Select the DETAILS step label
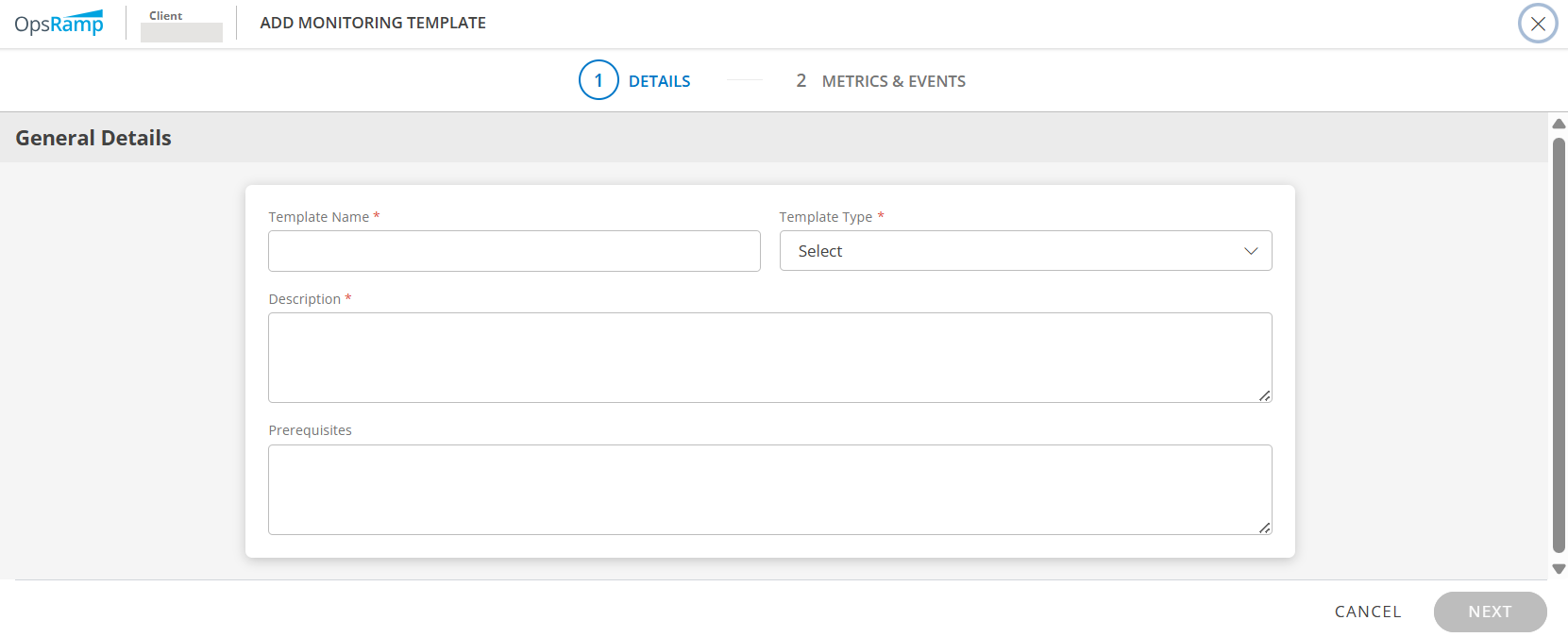Screen dimensions: 1568x637 [659, 81]
